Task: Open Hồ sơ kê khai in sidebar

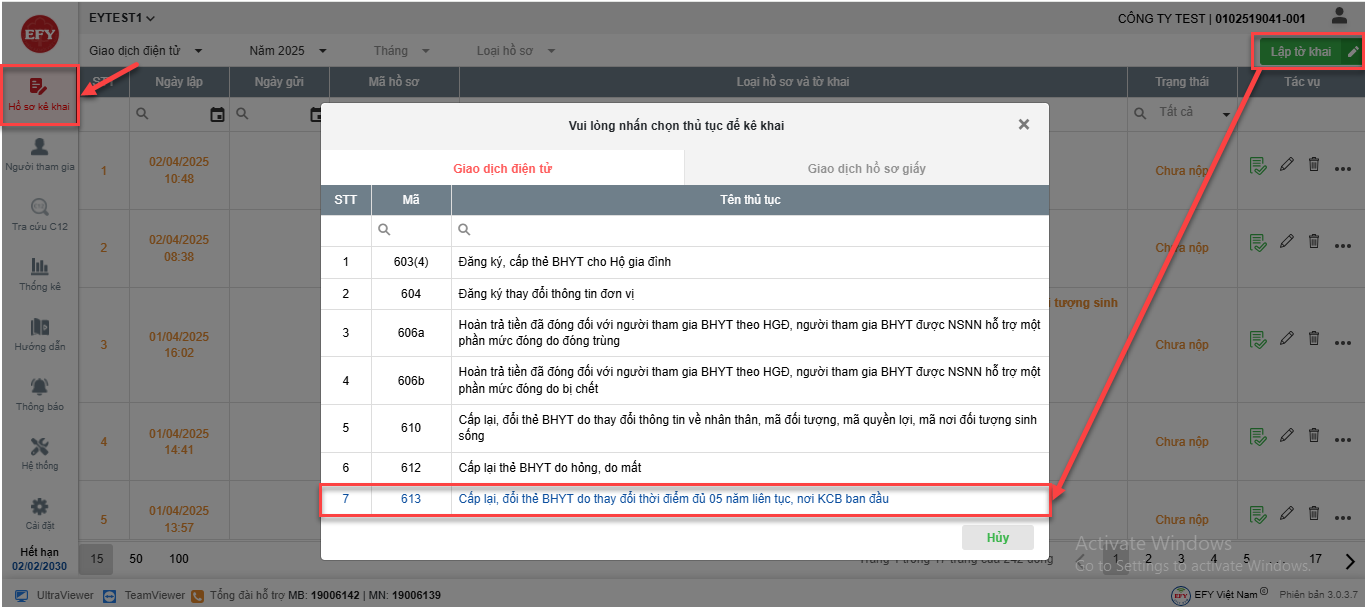Action: 40,95
